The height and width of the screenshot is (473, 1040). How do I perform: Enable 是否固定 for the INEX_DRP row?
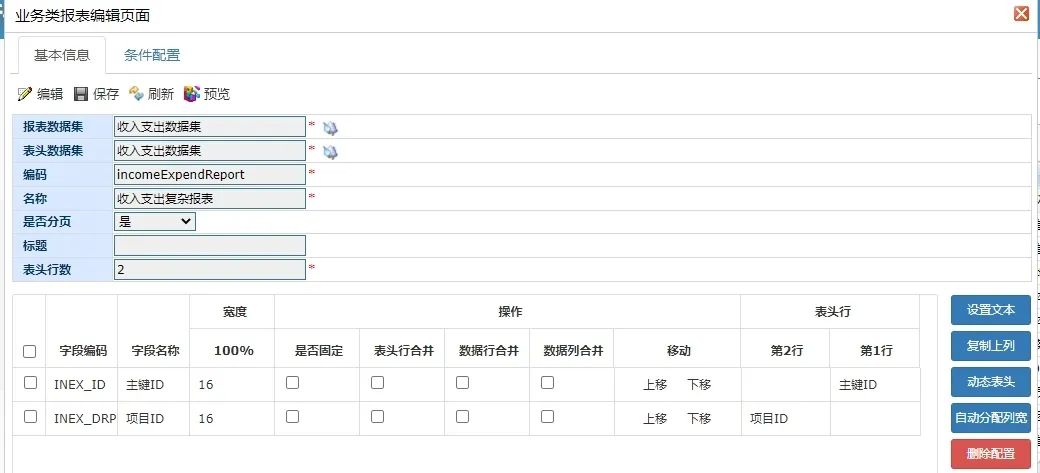coord(292,417)
